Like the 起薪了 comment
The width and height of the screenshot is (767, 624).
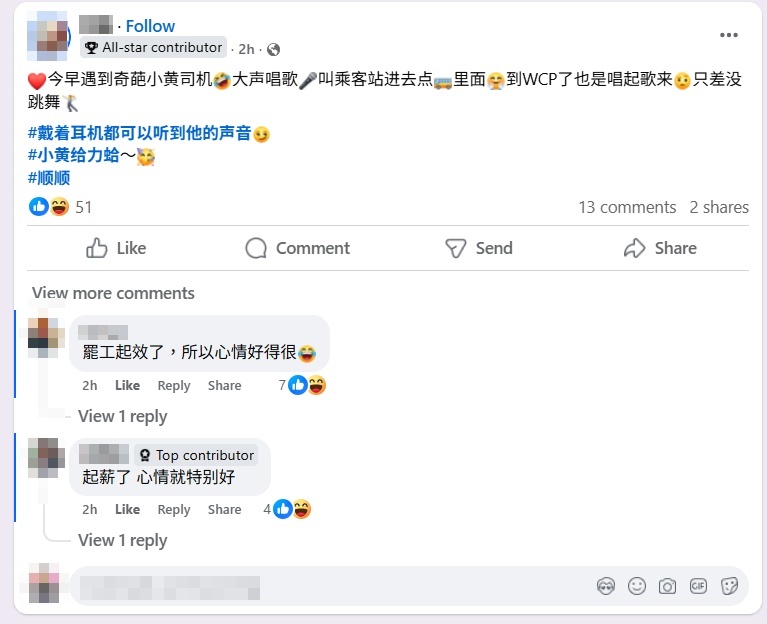[x=127, y=509]
